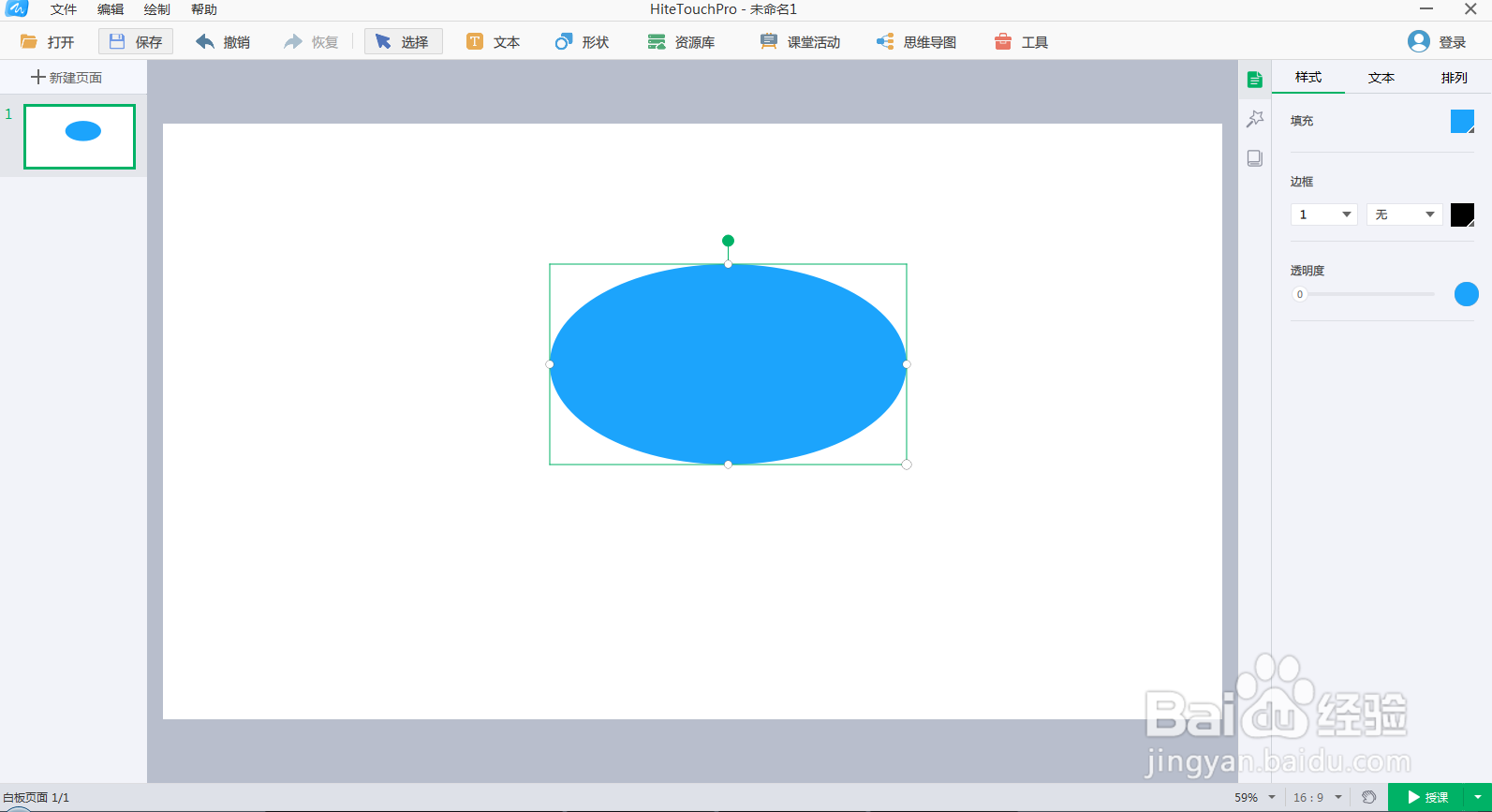Click the 透明度 slider handle
The image size is (1492, 812).
(x=1299, y=294)
